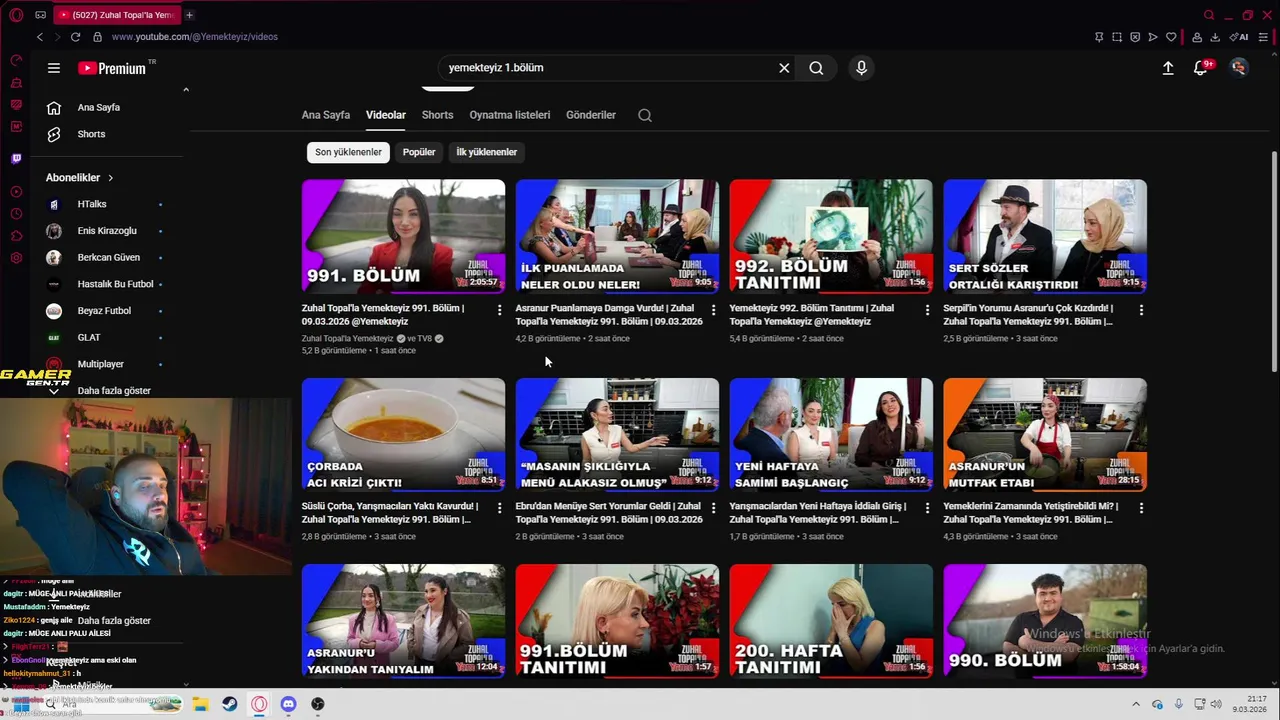The image size is (1280, 720).
Task: Open Opera sidebar settings gear
Action: 16,258
